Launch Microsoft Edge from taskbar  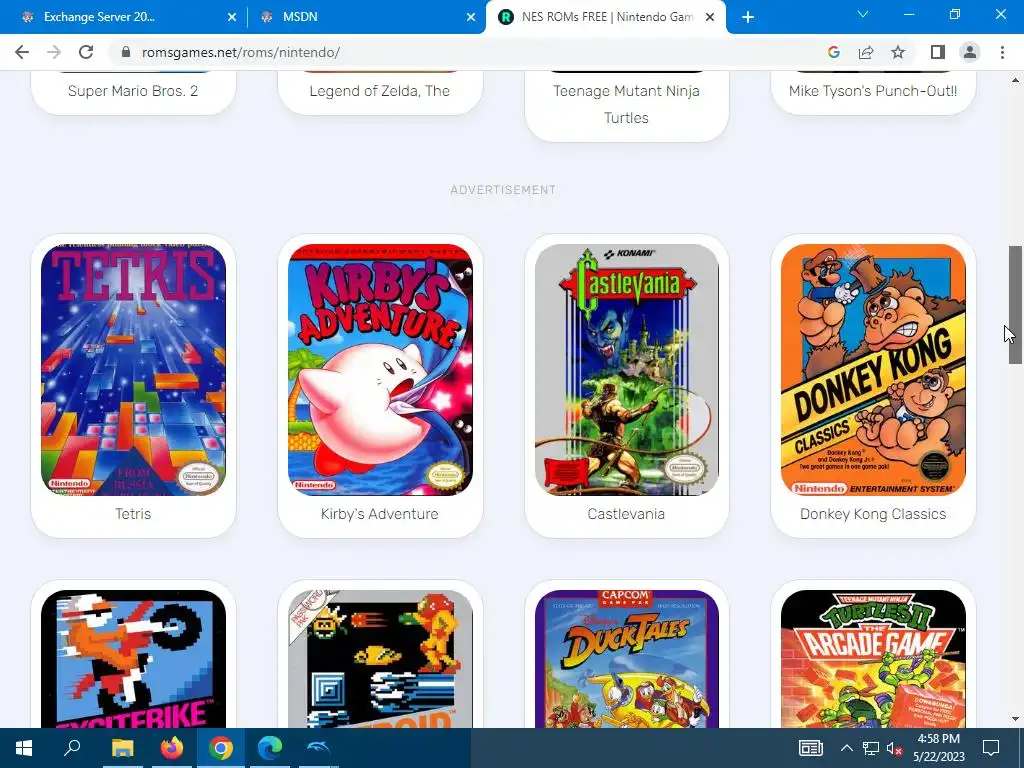270,748
